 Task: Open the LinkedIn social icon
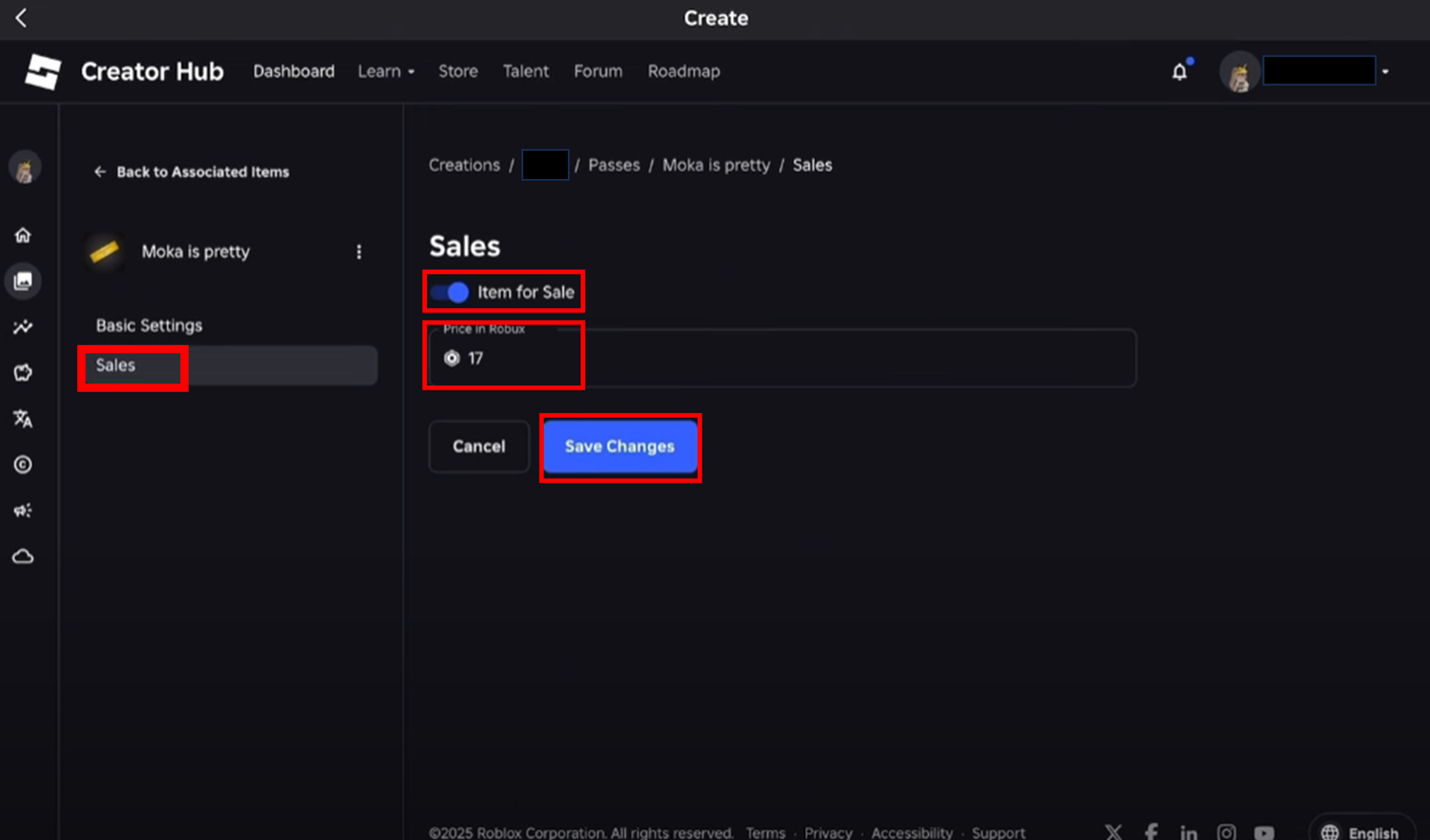tap(1188, 832)
